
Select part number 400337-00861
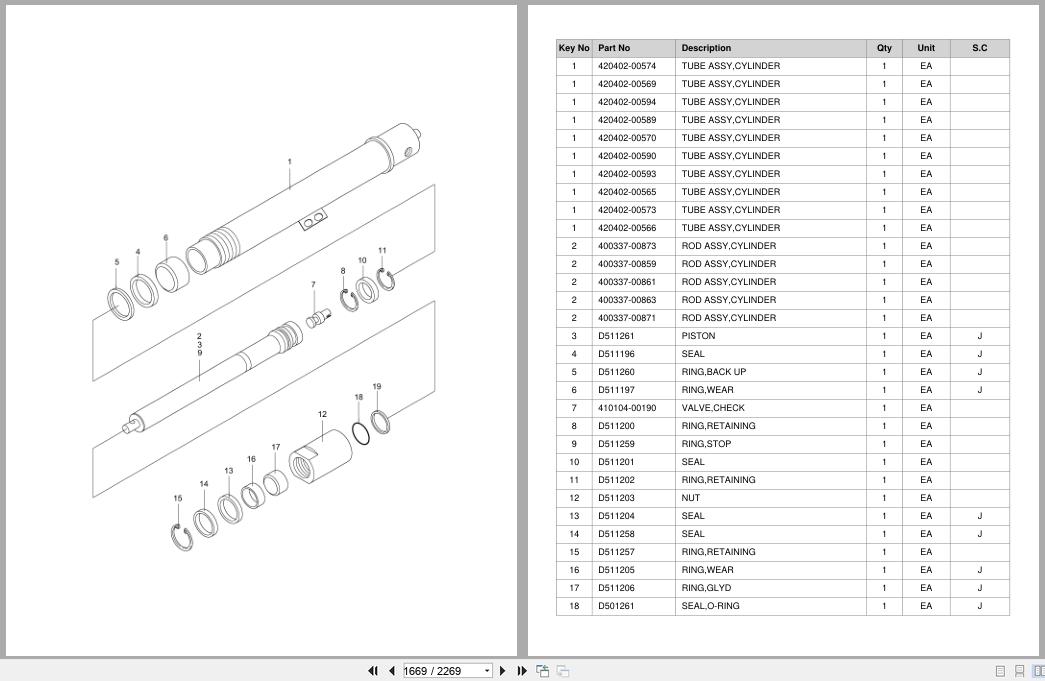pyautogui.click(x=626, y=282)
